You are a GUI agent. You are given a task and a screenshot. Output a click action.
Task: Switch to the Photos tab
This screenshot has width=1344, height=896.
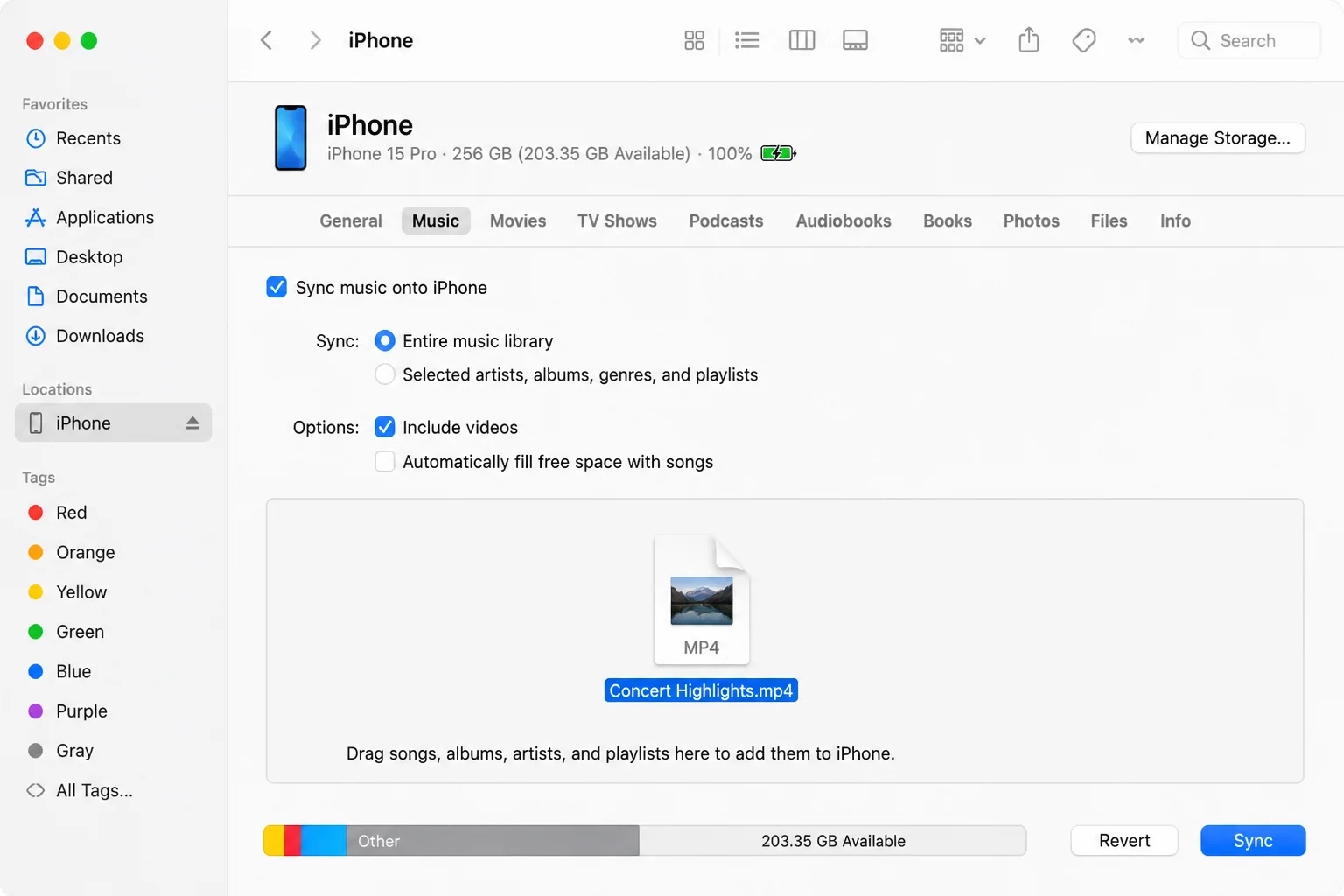(x=1032, y=220)
